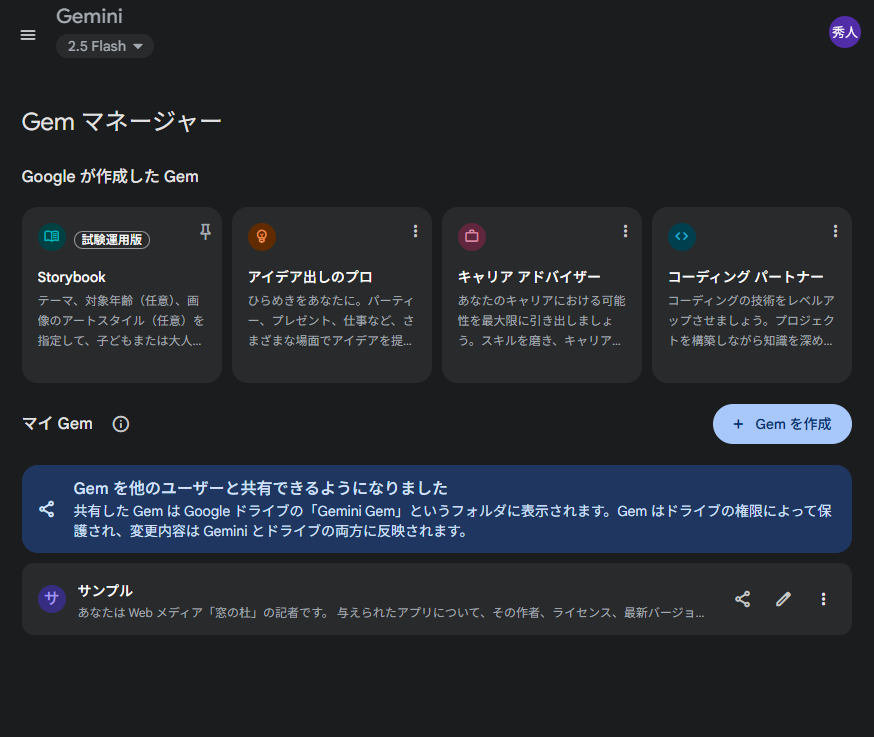Select the code icon on コーディング パートナー
Screen dimensions: 874x737
click(681, 236)
